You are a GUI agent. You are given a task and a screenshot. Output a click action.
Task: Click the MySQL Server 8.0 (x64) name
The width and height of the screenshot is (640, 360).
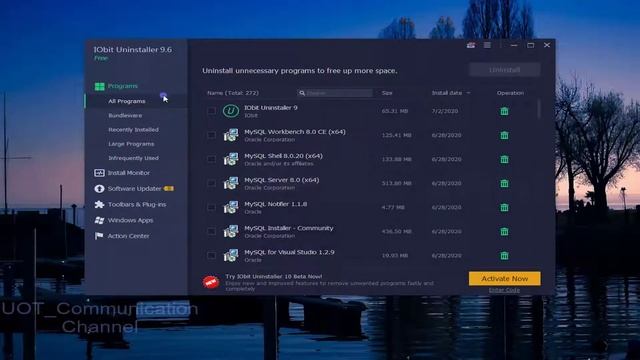282,180
